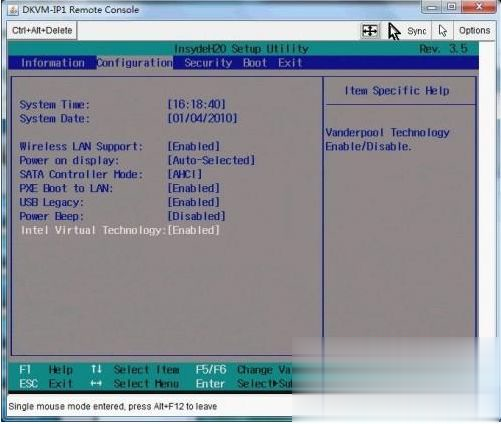Click the 'Enter' key hint
The height and width of the screenshot is (424, 501).
pos(210,384)
